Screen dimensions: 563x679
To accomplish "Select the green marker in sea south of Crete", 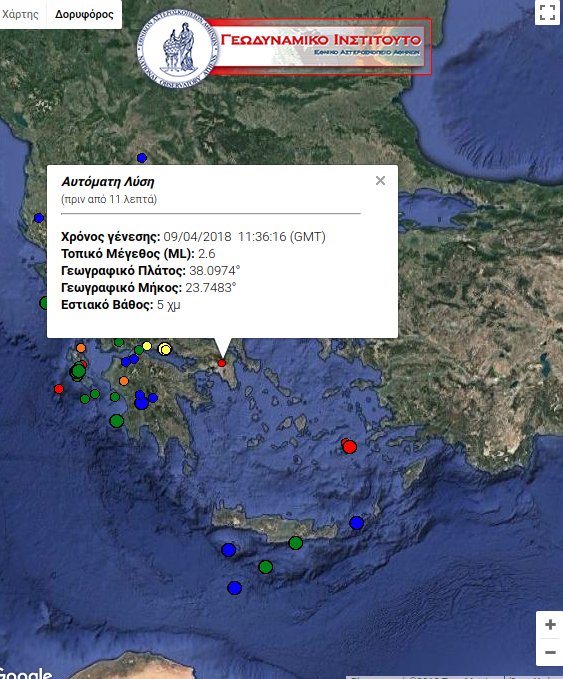I will tap(265, 566).
